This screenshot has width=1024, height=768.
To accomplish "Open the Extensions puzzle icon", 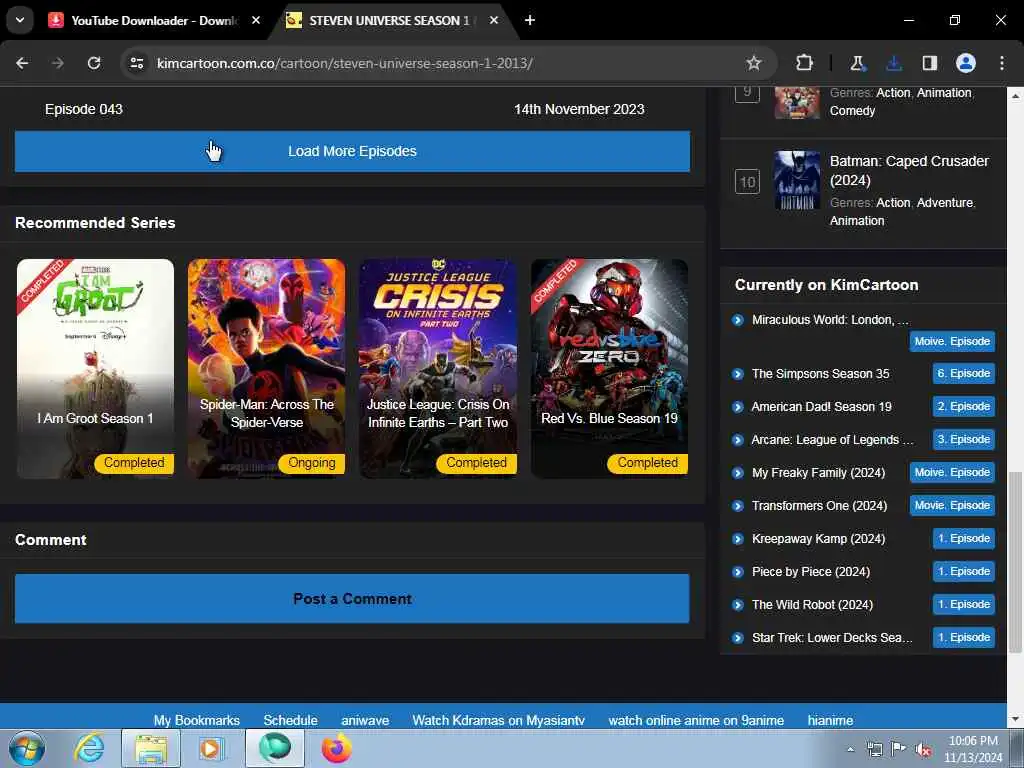I will coord(805,63).
